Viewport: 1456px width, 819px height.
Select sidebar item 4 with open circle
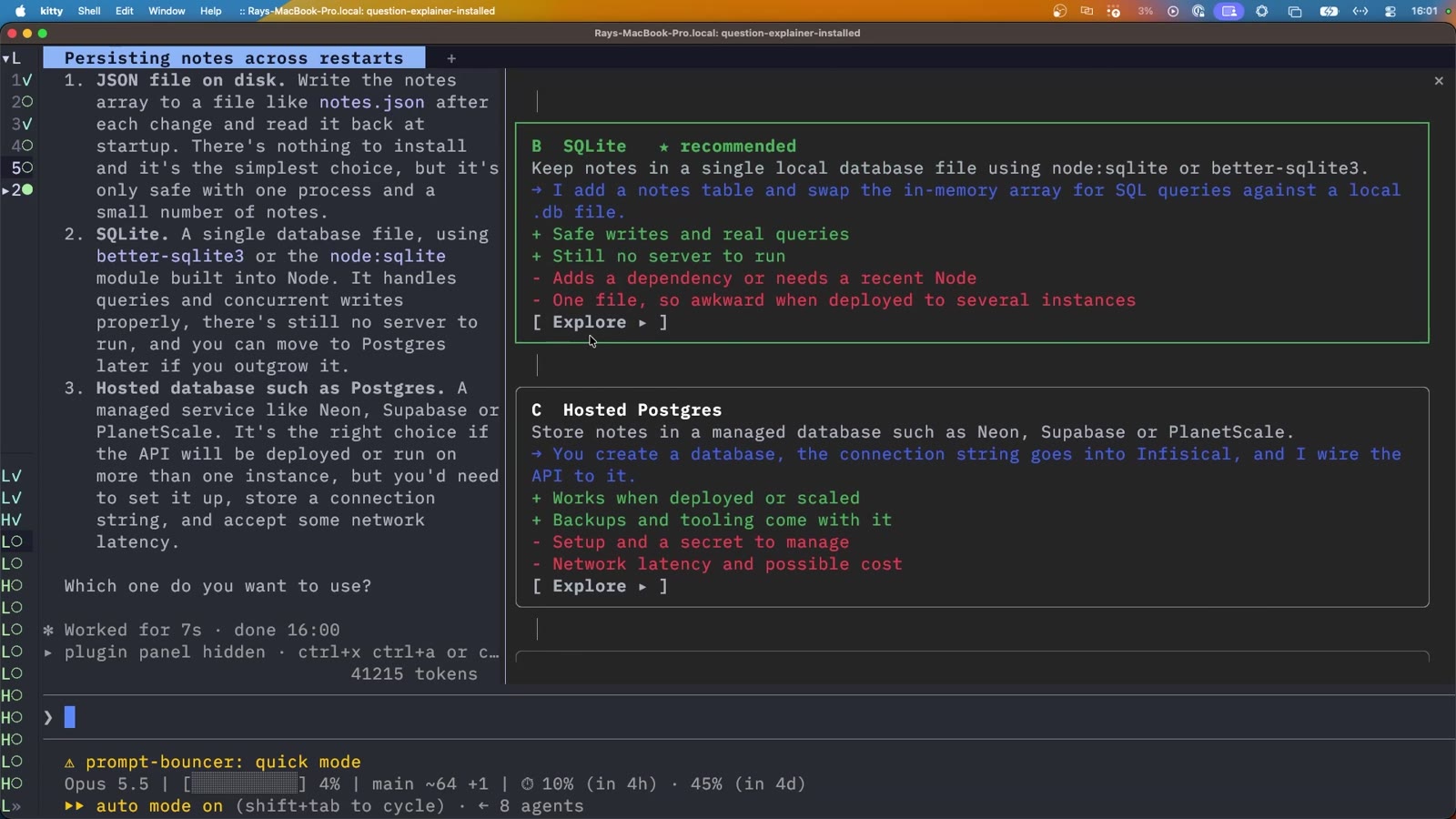(22, 146)
